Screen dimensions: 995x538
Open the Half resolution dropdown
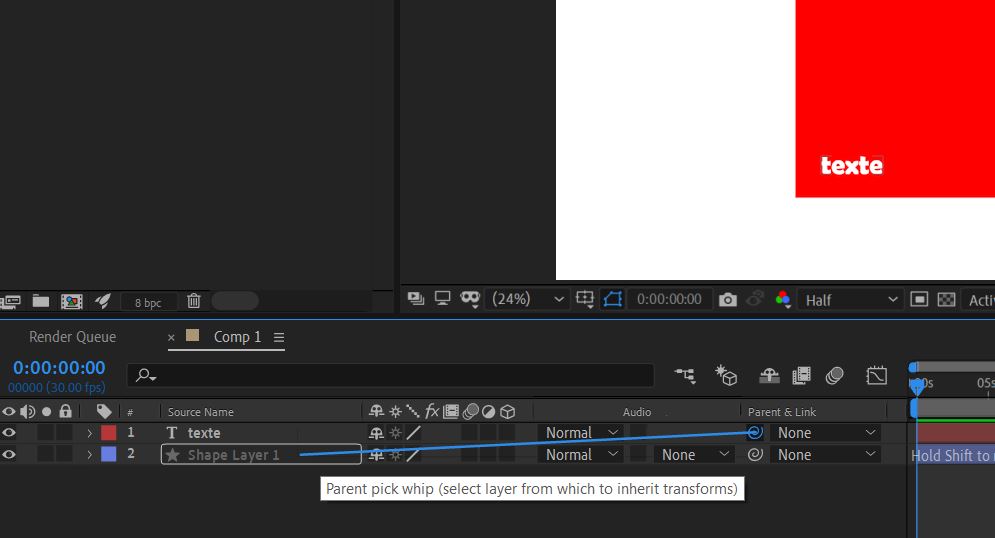point(852,299)
